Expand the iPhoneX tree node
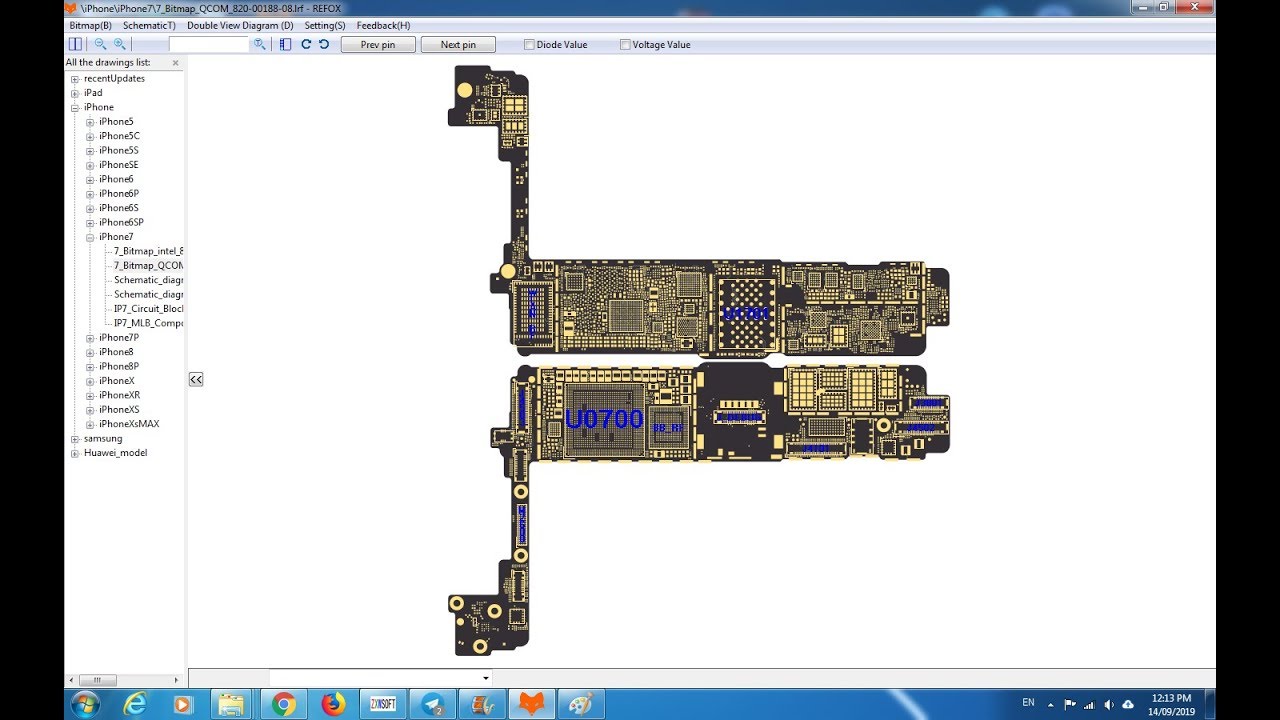Image resolution: width=1280 pixels, height=720 pixels. coord(90,381)
